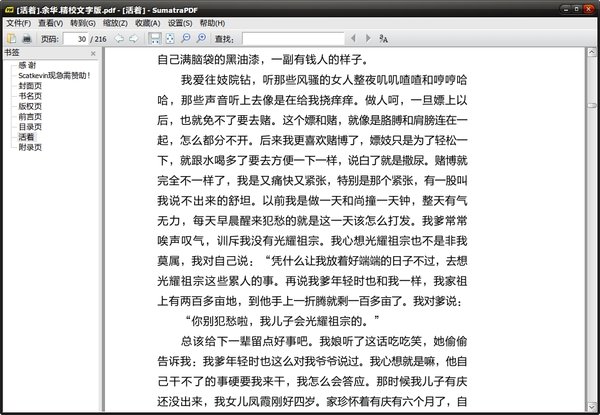
Task: Go to the previous page arrow
Action: click(119, 38)
